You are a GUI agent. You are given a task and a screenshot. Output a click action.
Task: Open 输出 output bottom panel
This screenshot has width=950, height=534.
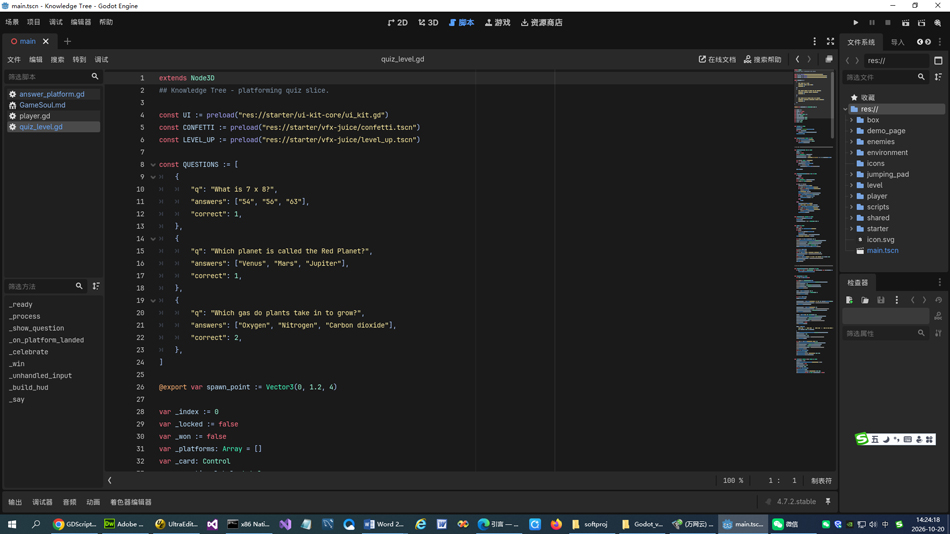(x=15, y=502)
